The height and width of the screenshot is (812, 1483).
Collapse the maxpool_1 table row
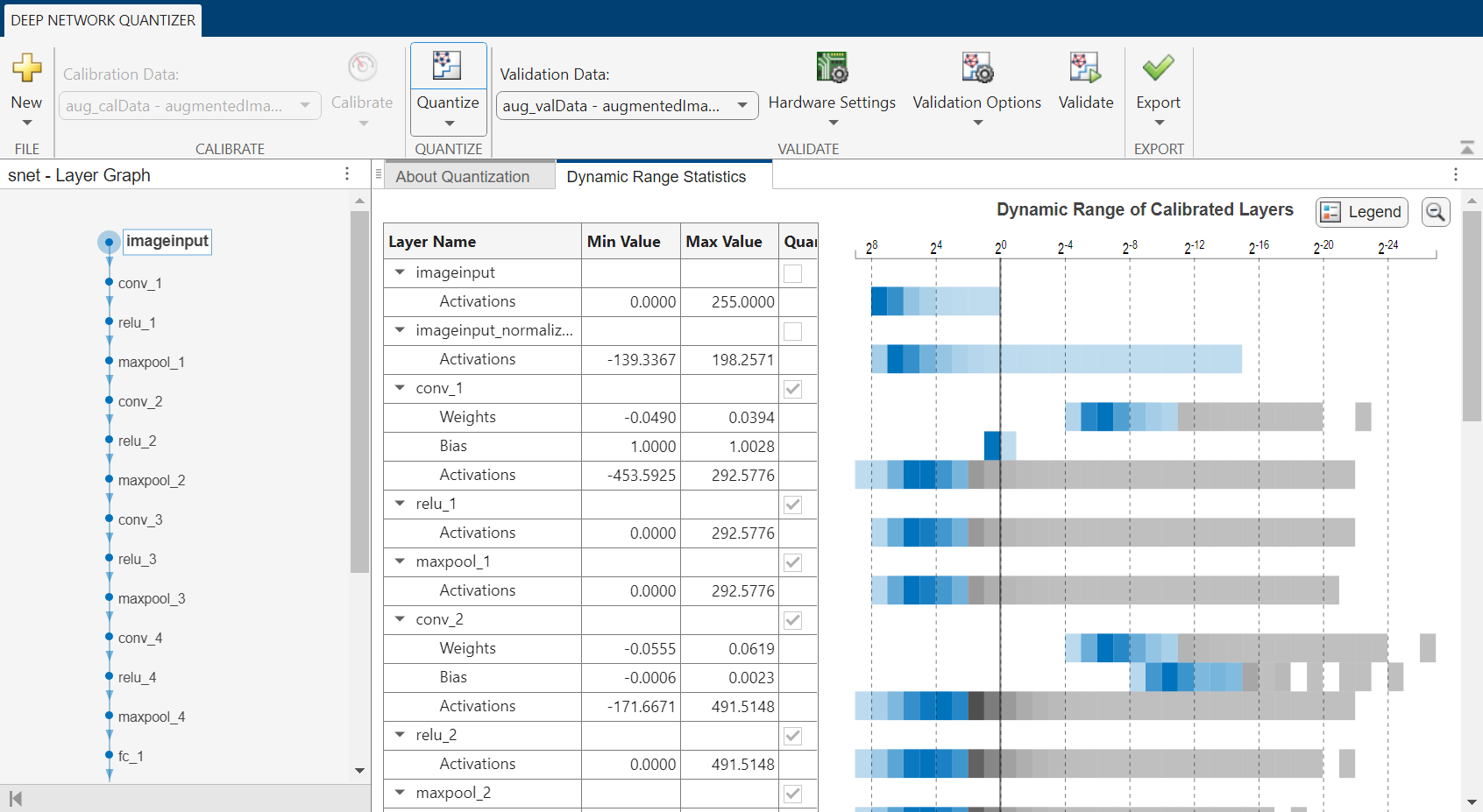[x=400, y=561]
